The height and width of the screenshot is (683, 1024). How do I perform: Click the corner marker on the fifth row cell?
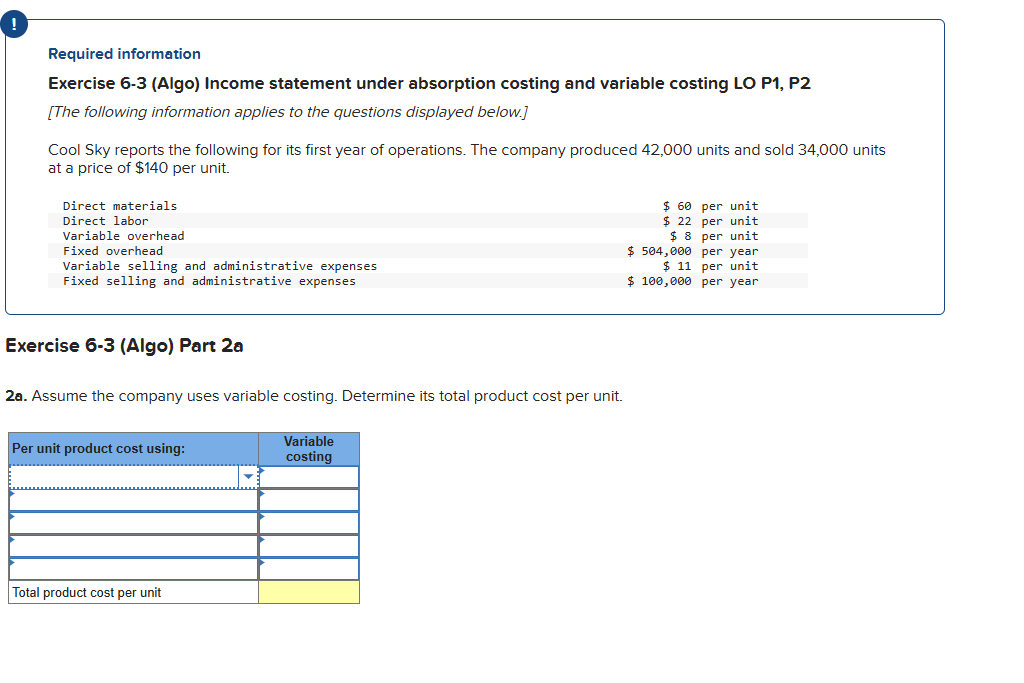(11, 560)
